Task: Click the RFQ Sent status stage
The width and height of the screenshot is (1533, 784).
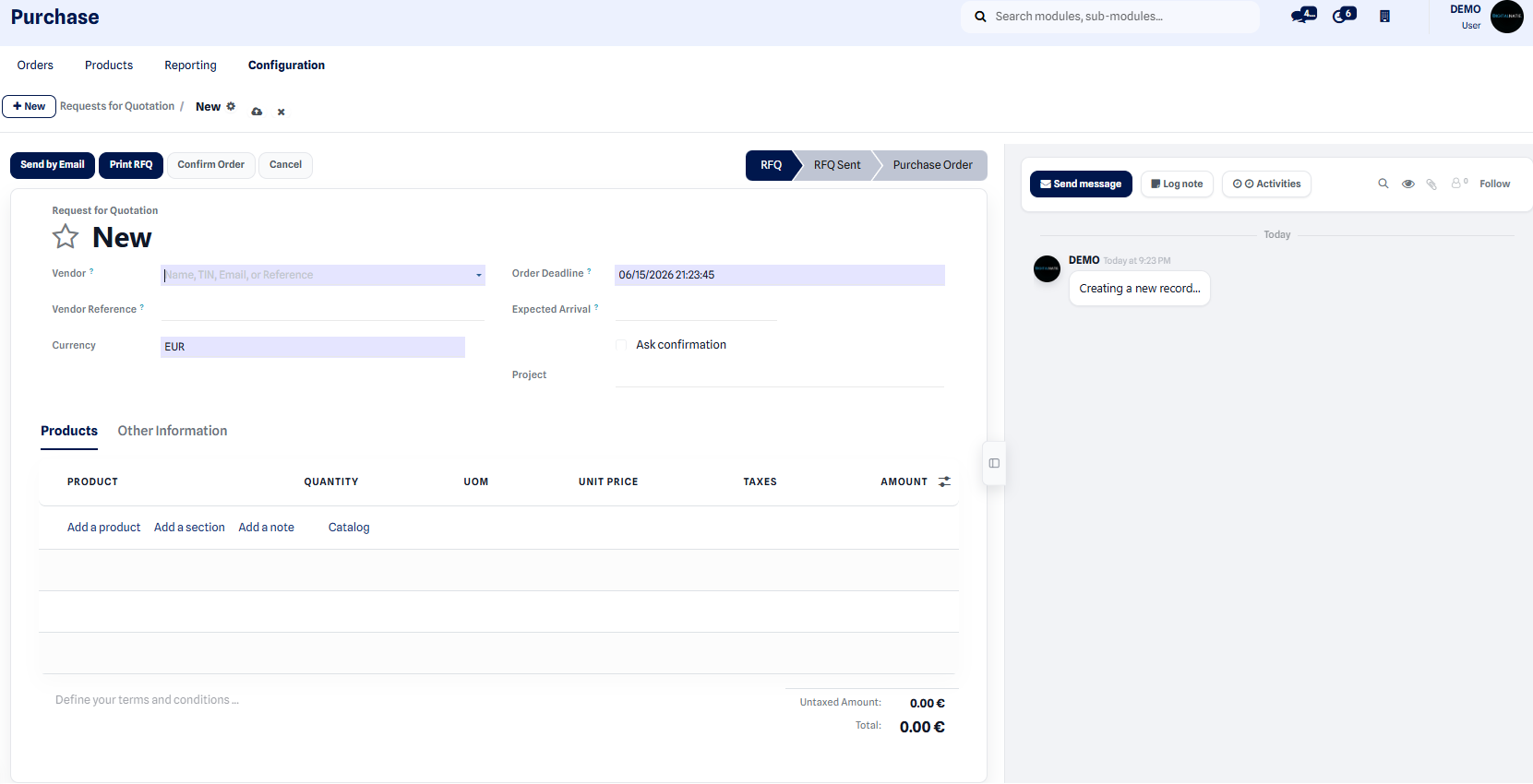Action: pyautogui.click(x=837, y=165)
